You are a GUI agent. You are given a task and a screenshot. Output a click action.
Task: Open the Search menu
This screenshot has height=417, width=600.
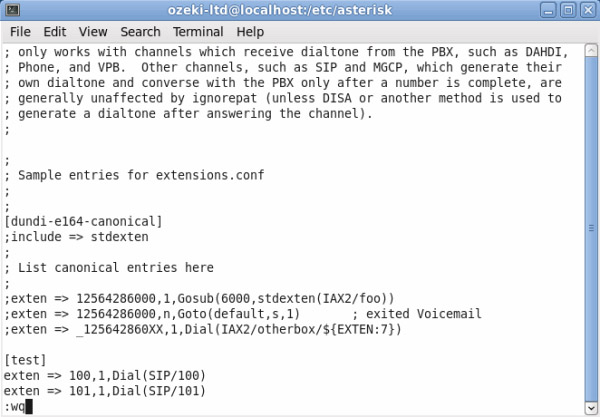coord(140,32)
